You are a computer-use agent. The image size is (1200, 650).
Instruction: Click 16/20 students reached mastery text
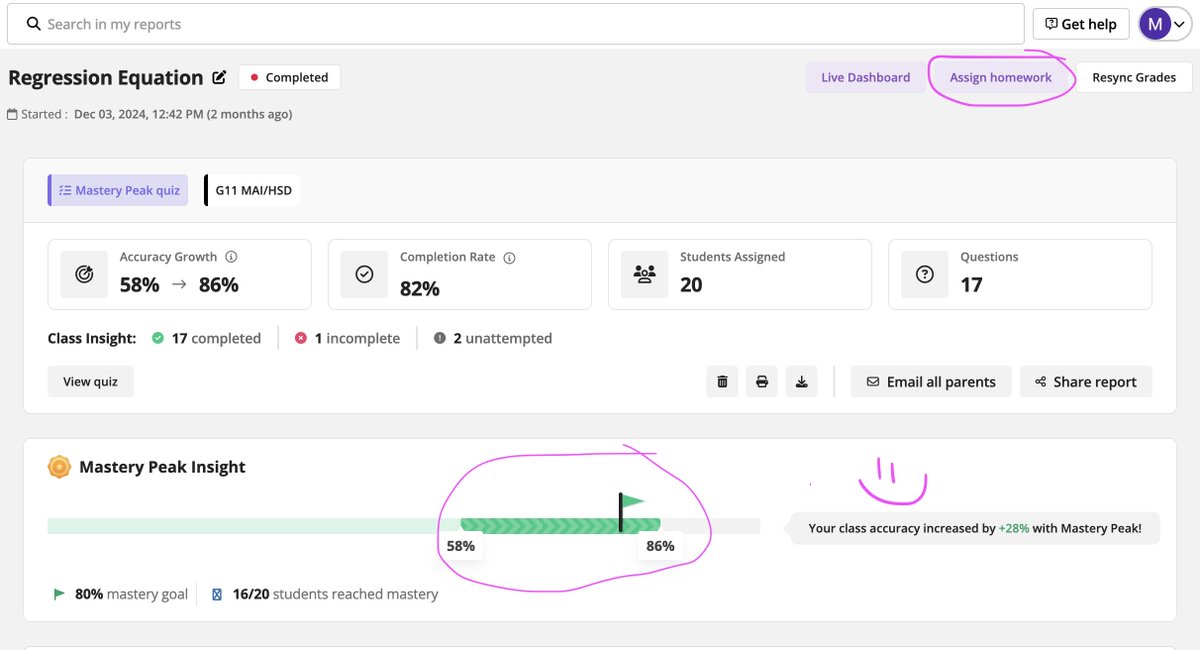click(x=335, y=594)
